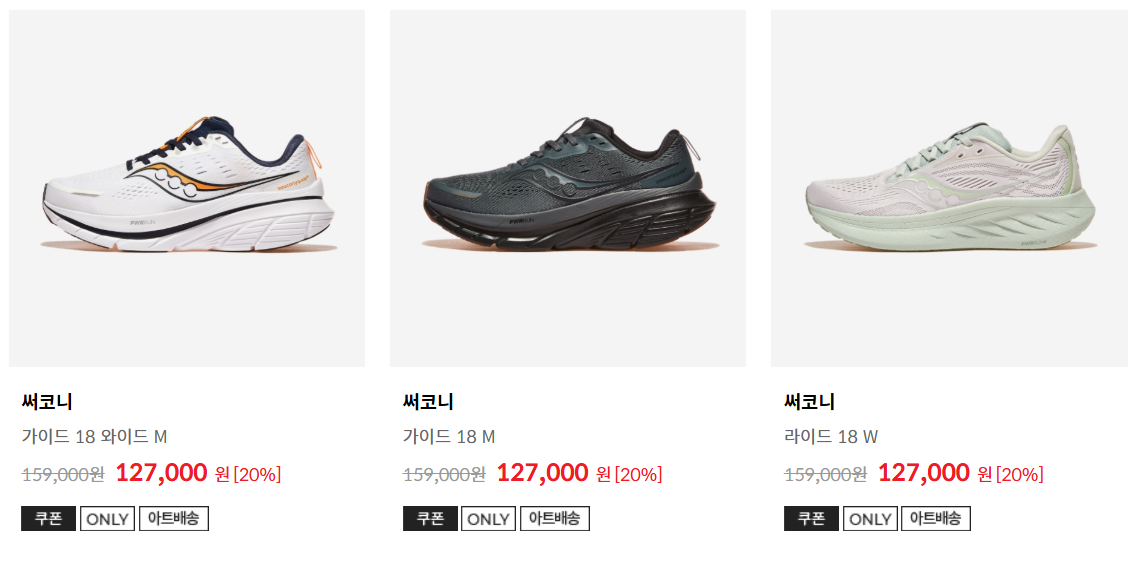This screenshot has width=1135, height=571.
Task: Click 써코니 brand above 가이드 18 와이드 M
Action: pyautogui.click(x=47, y=402)
